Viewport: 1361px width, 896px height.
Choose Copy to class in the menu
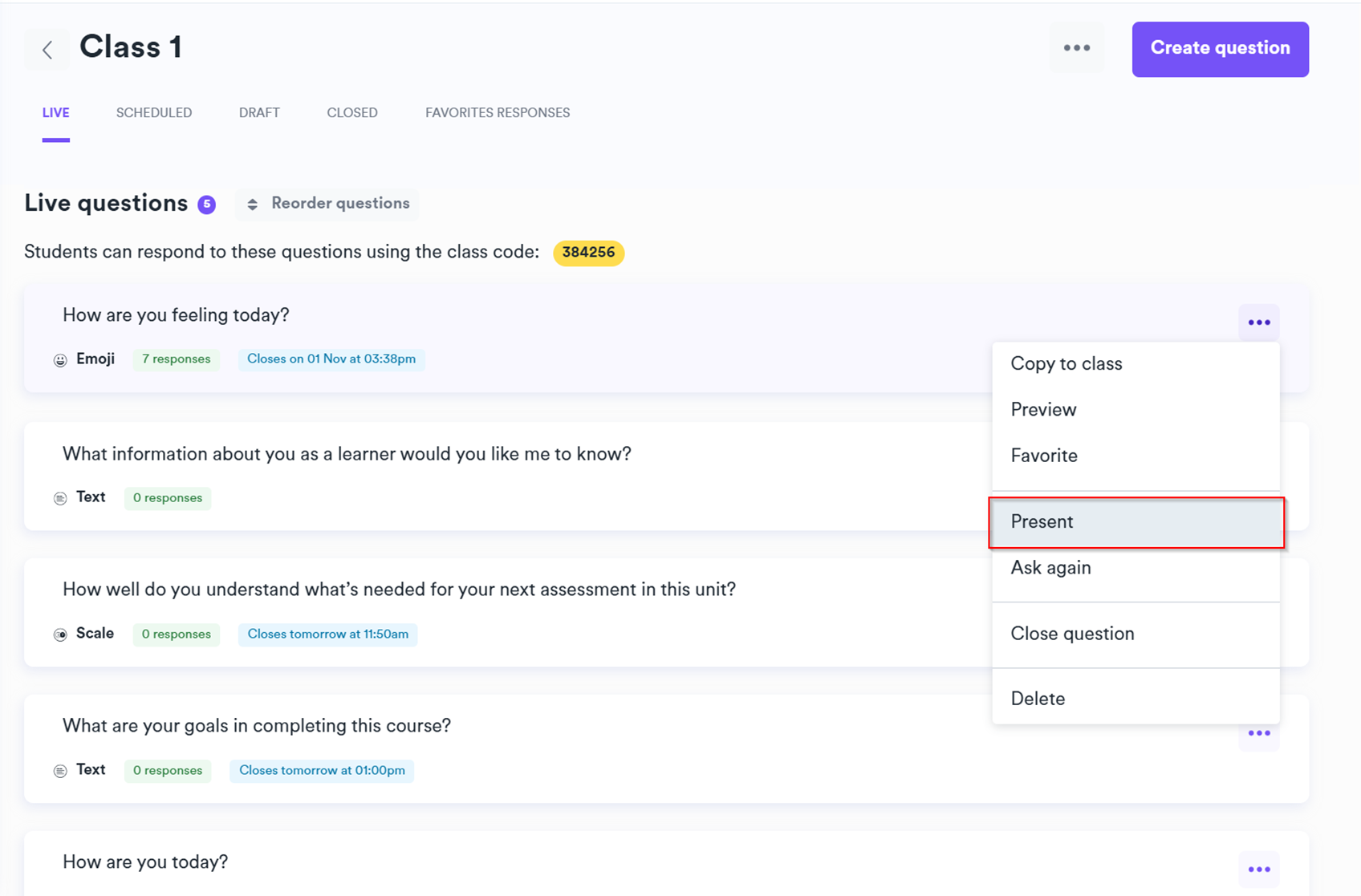pyautogui.click(x=1066, y=364)
